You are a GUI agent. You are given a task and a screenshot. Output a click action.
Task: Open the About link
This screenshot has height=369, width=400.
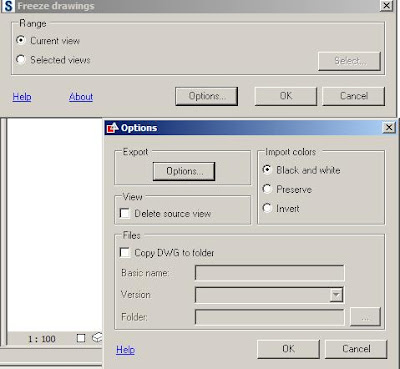click(x=81, y=97)
